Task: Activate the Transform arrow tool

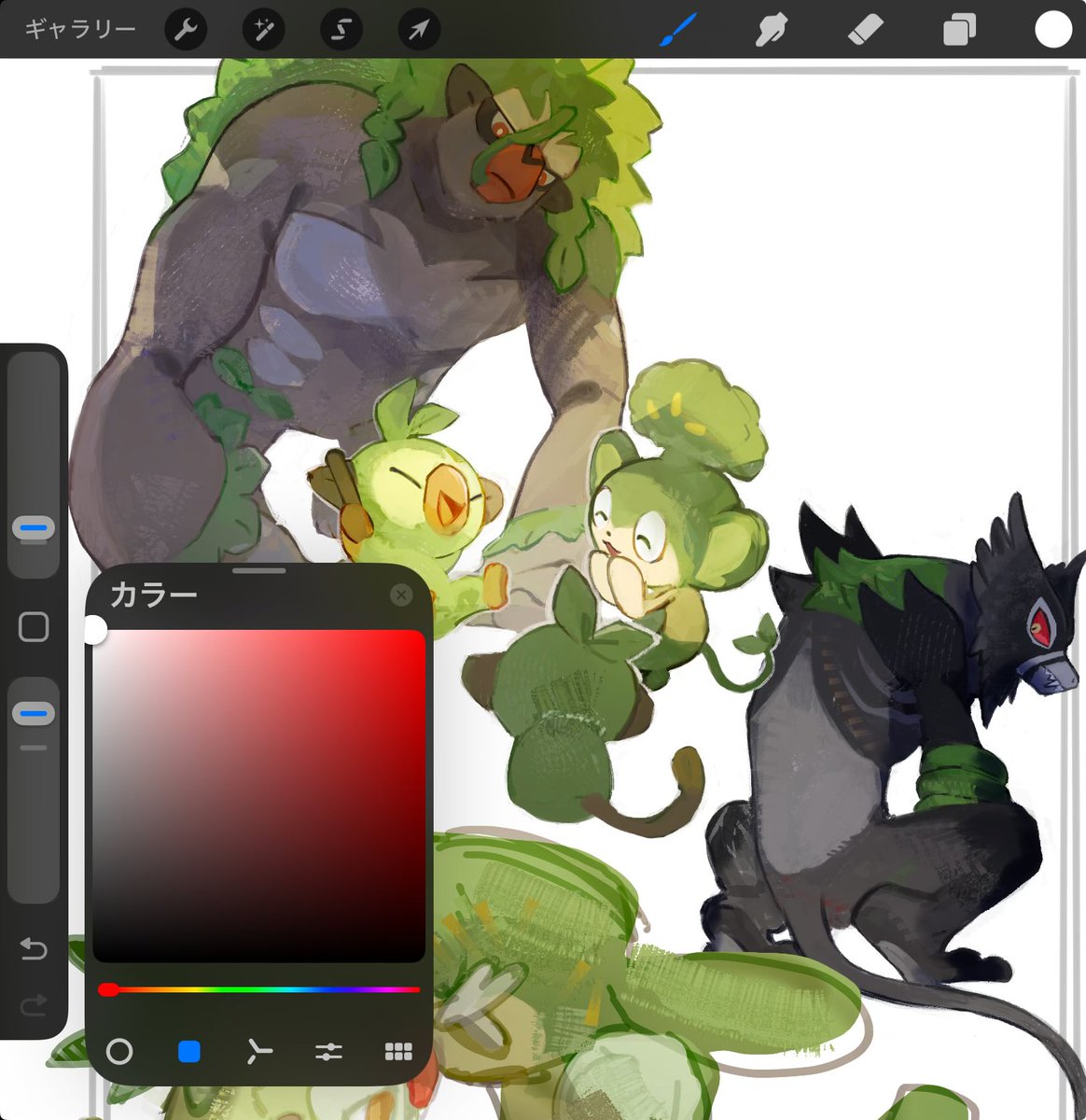Action: click(x=419, y=31)
